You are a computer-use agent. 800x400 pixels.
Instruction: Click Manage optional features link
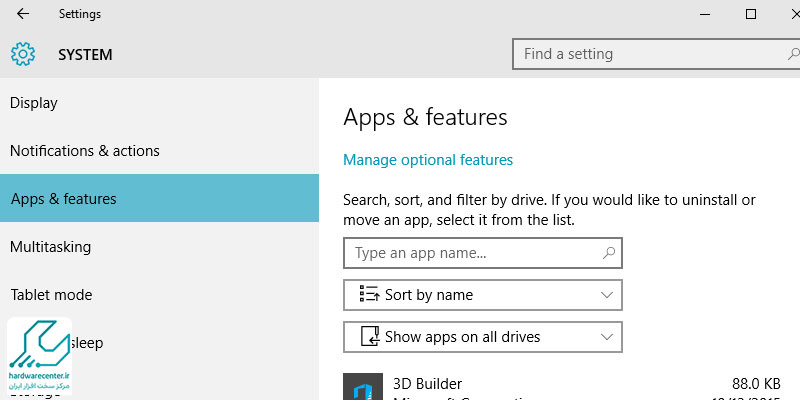[428, 160]
